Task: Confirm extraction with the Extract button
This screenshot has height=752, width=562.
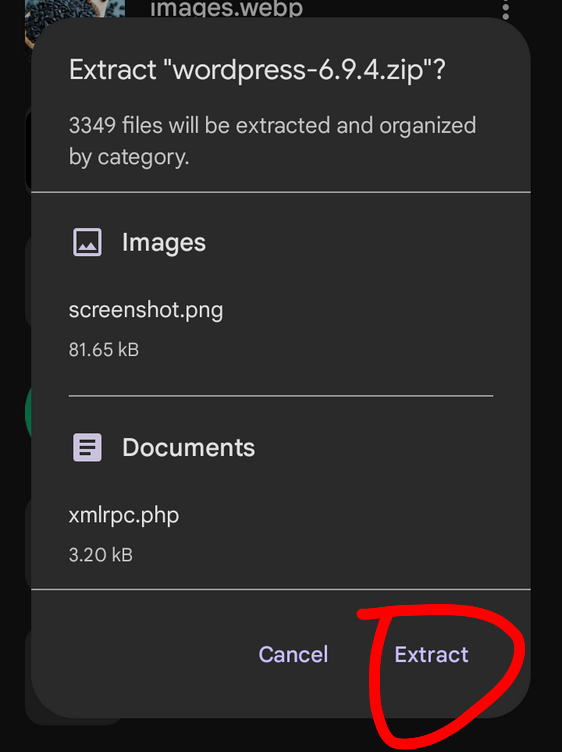Action: 431,654
